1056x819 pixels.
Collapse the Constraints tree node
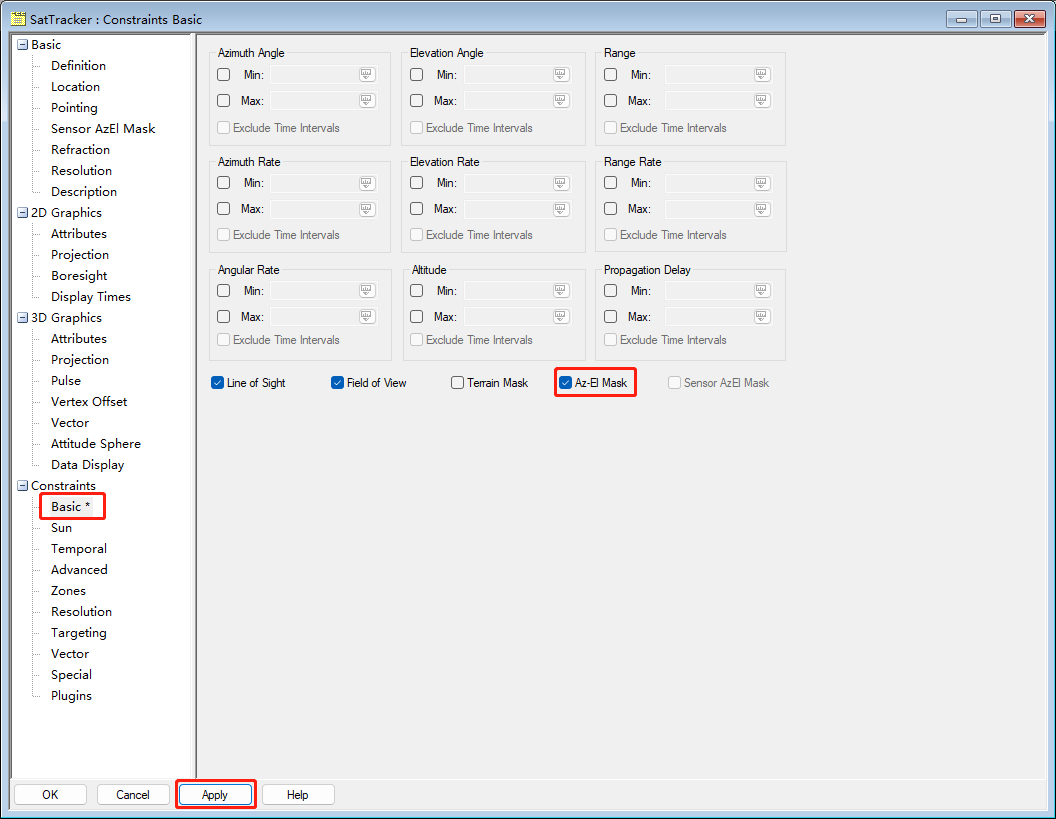[x=22, y=486]
